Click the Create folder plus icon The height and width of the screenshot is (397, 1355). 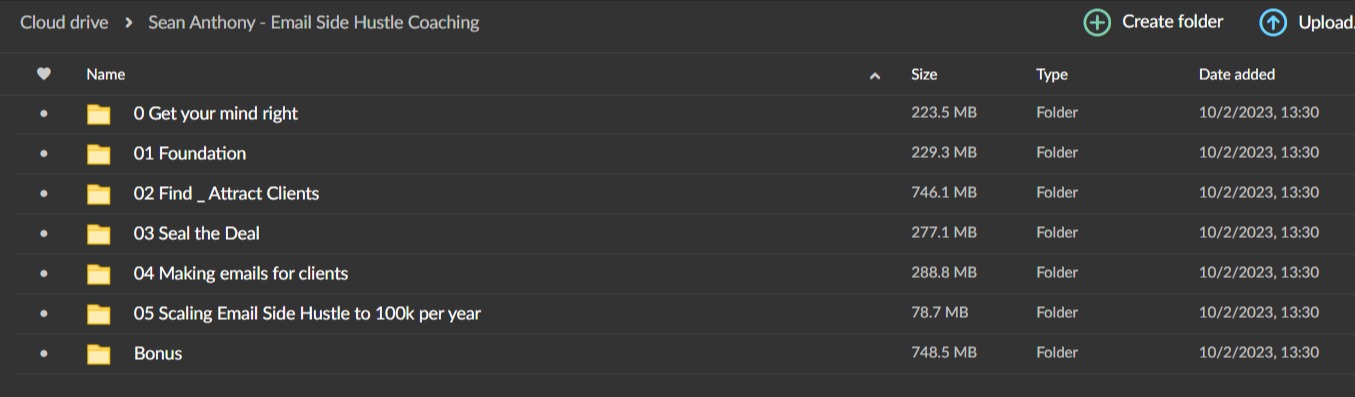tap(1097, 22)
